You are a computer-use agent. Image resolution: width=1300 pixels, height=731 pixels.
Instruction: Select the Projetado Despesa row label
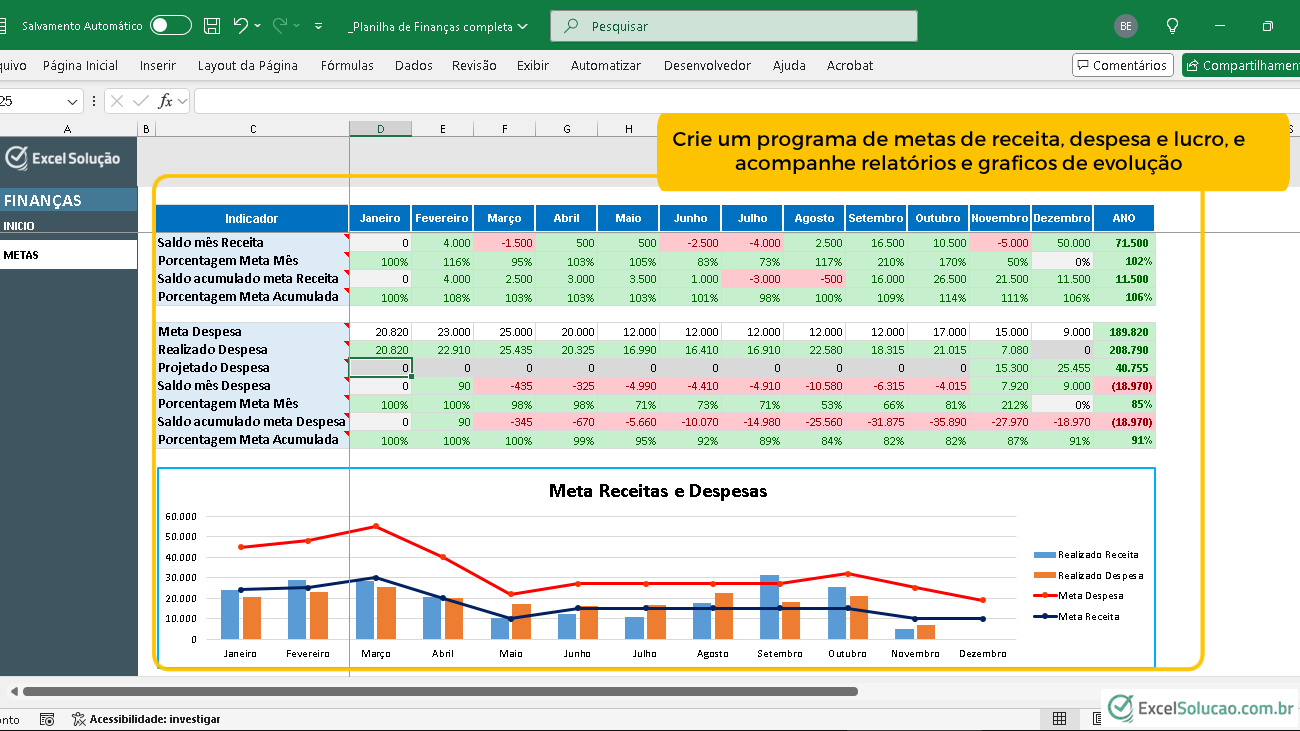252,368
